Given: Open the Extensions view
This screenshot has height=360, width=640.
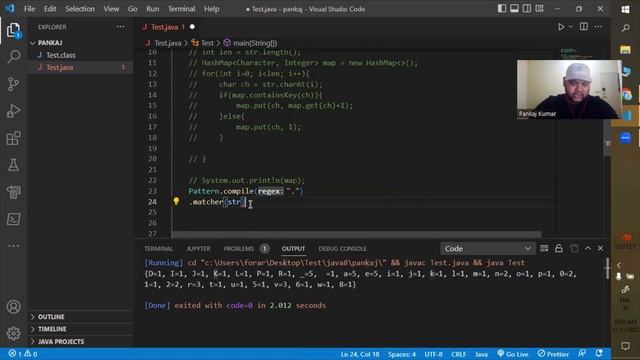Looking at the screenshot, I should pos(13,138).
